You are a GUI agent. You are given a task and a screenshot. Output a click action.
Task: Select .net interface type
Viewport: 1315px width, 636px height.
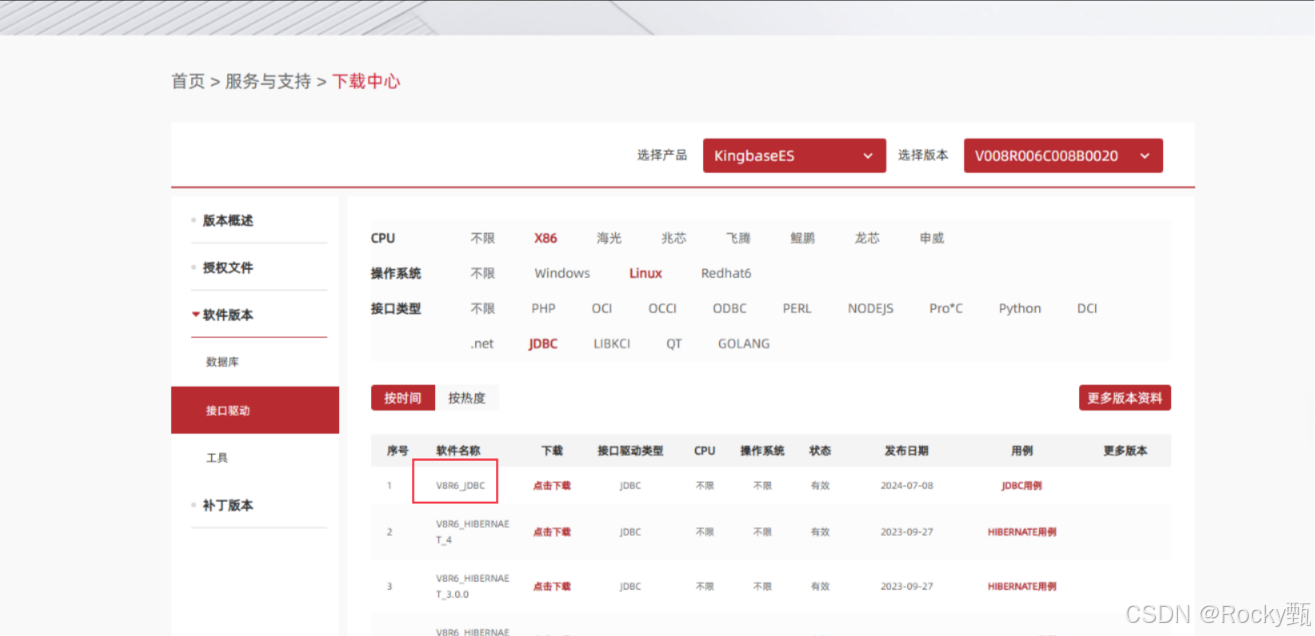tap(482, 343)
